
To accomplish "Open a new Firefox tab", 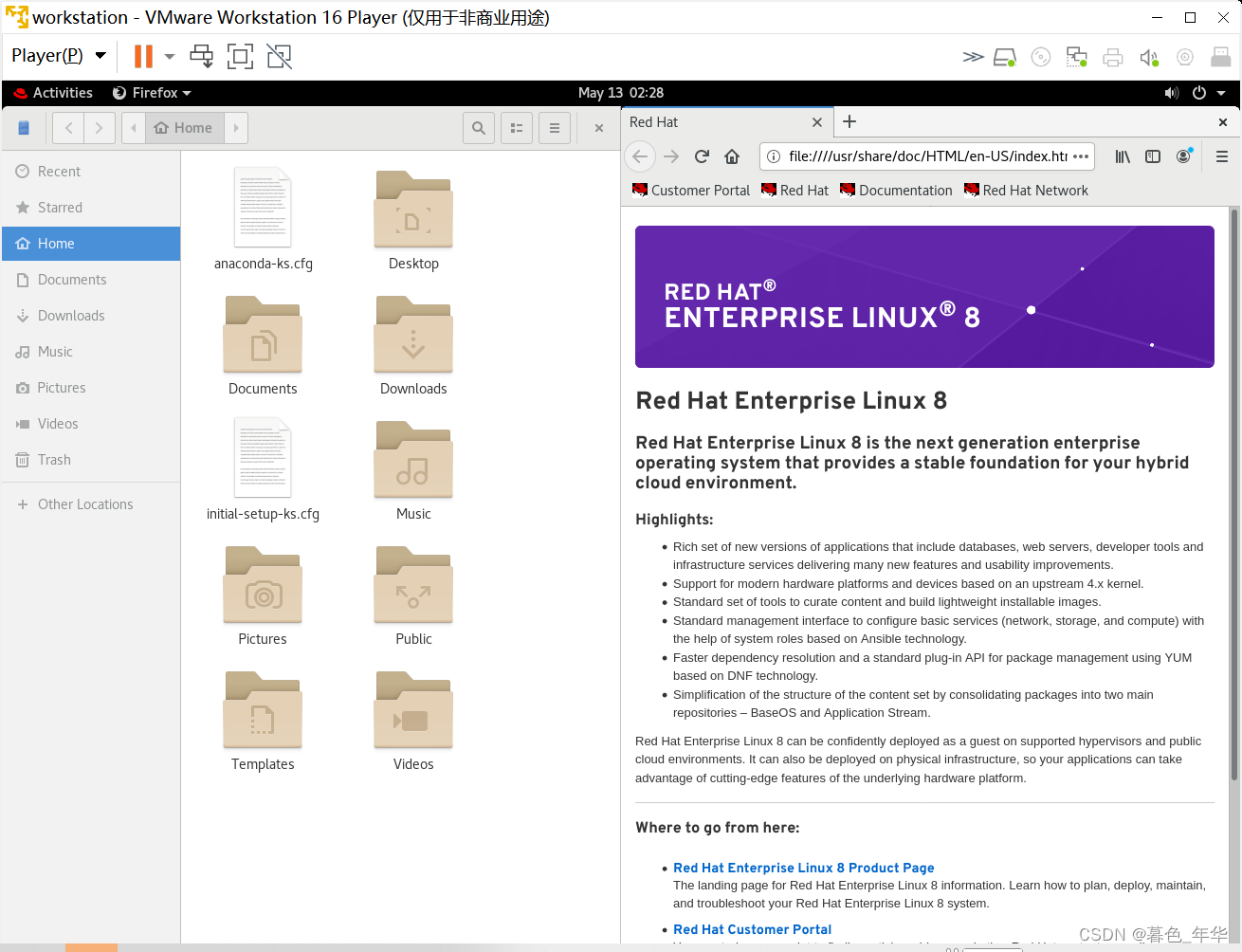I will point(849,121).
